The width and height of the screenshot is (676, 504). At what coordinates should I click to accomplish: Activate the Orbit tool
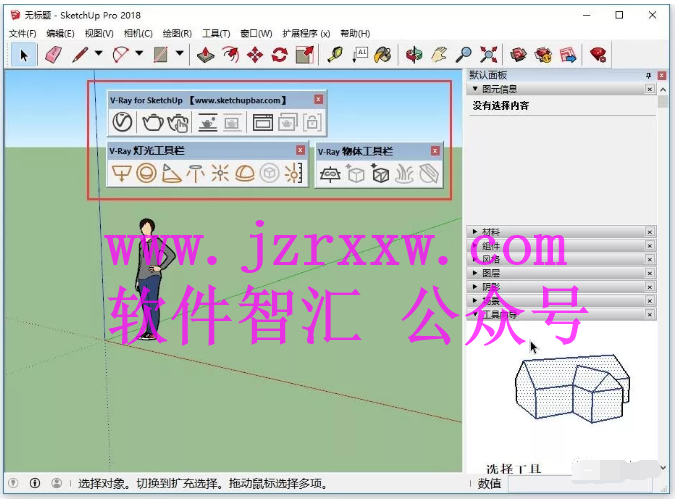414,55
